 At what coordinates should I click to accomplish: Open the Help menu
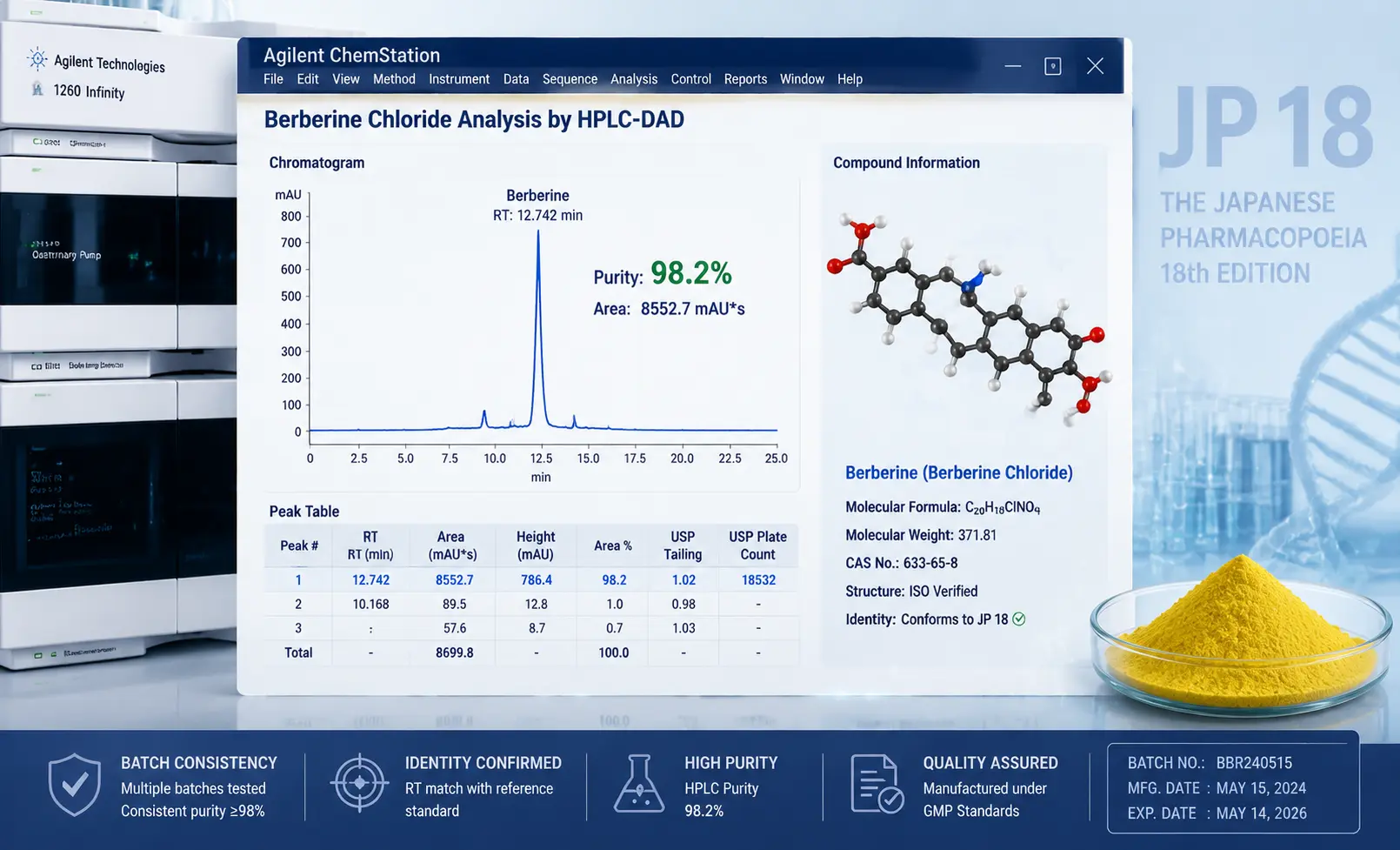tap(850, 79)
